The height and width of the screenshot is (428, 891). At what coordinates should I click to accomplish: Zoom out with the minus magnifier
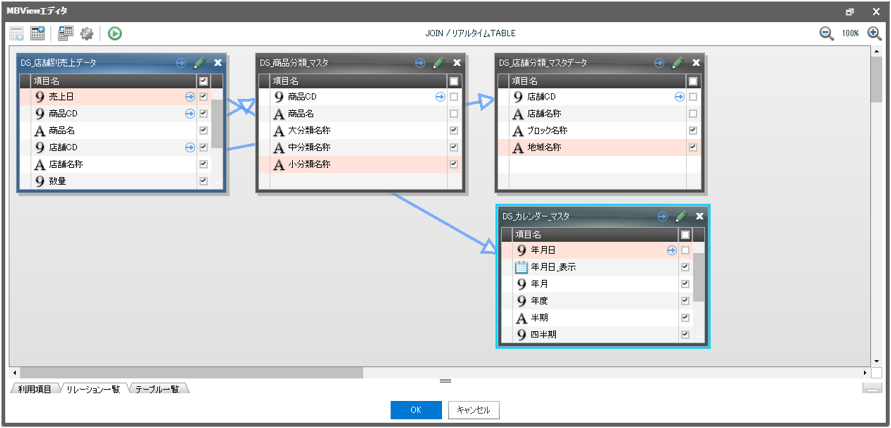coord(826,34)
